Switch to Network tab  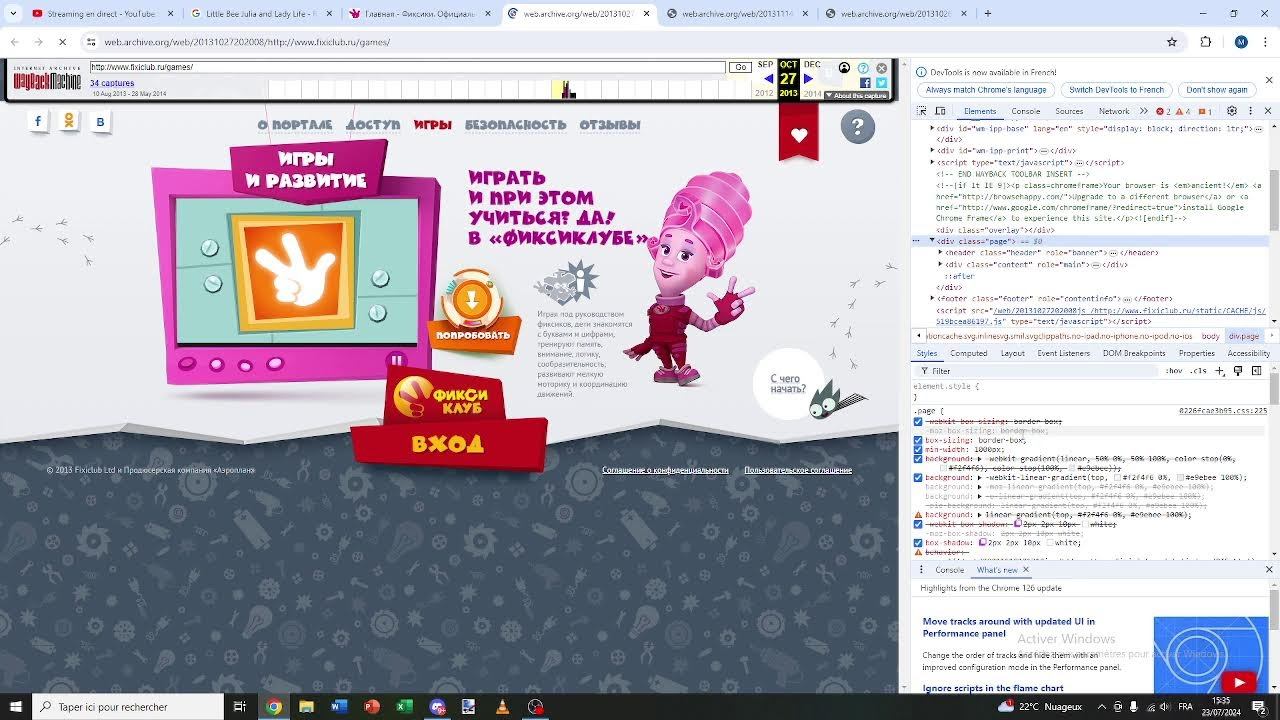[x=1114, y=112]
